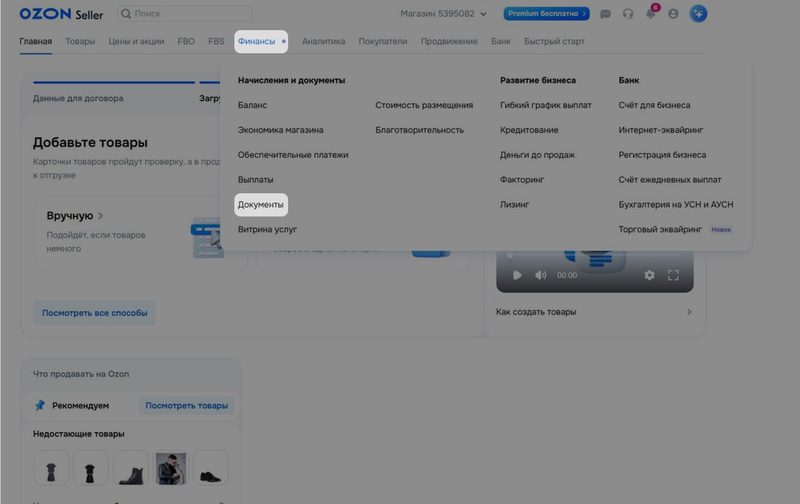Play the video tutorial
Screen dimensions: 800x504
pos(517,275)
